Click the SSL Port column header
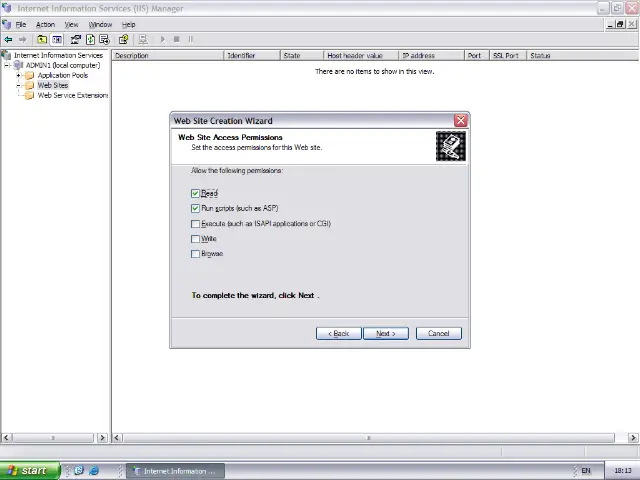 point(508,56)
